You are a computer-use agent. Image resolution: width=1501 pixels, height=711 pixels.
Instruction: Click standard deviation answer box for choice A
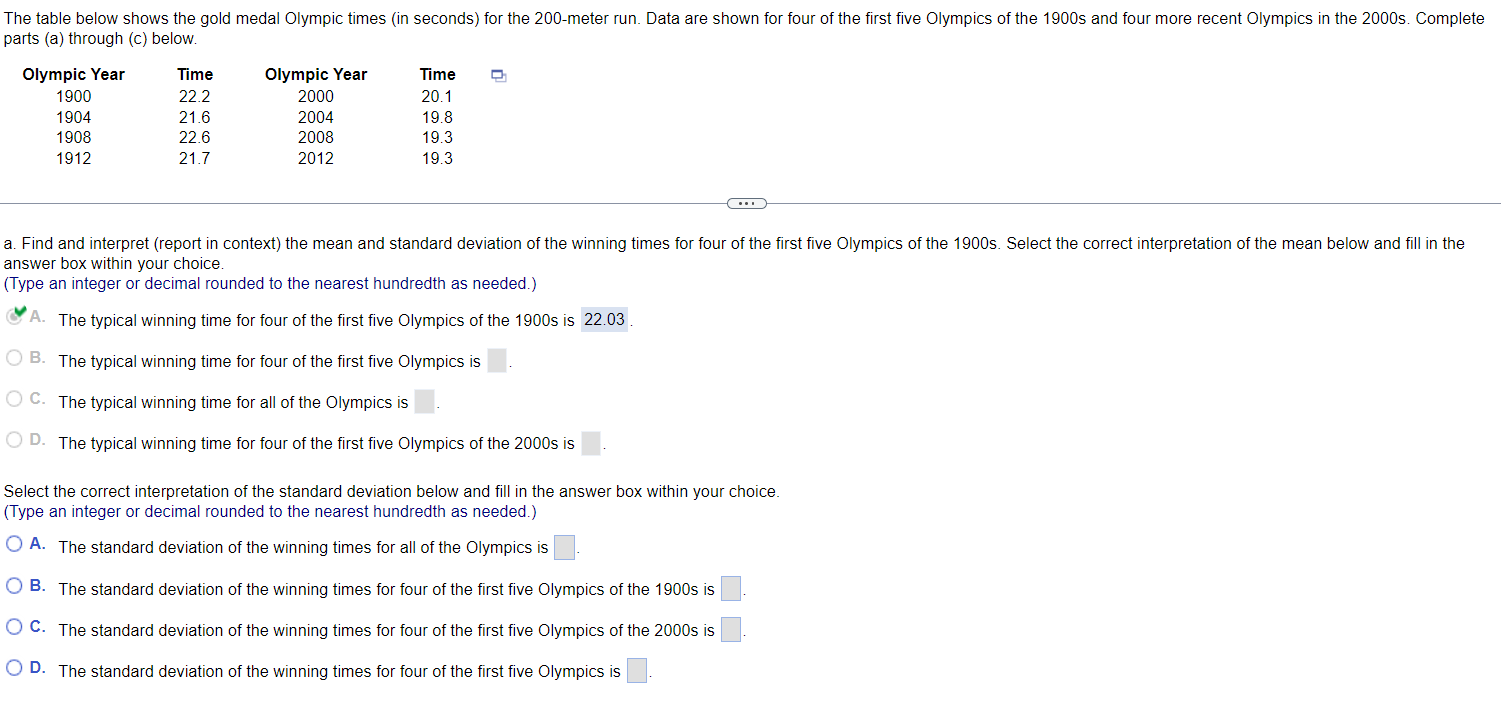coord(563,547)
